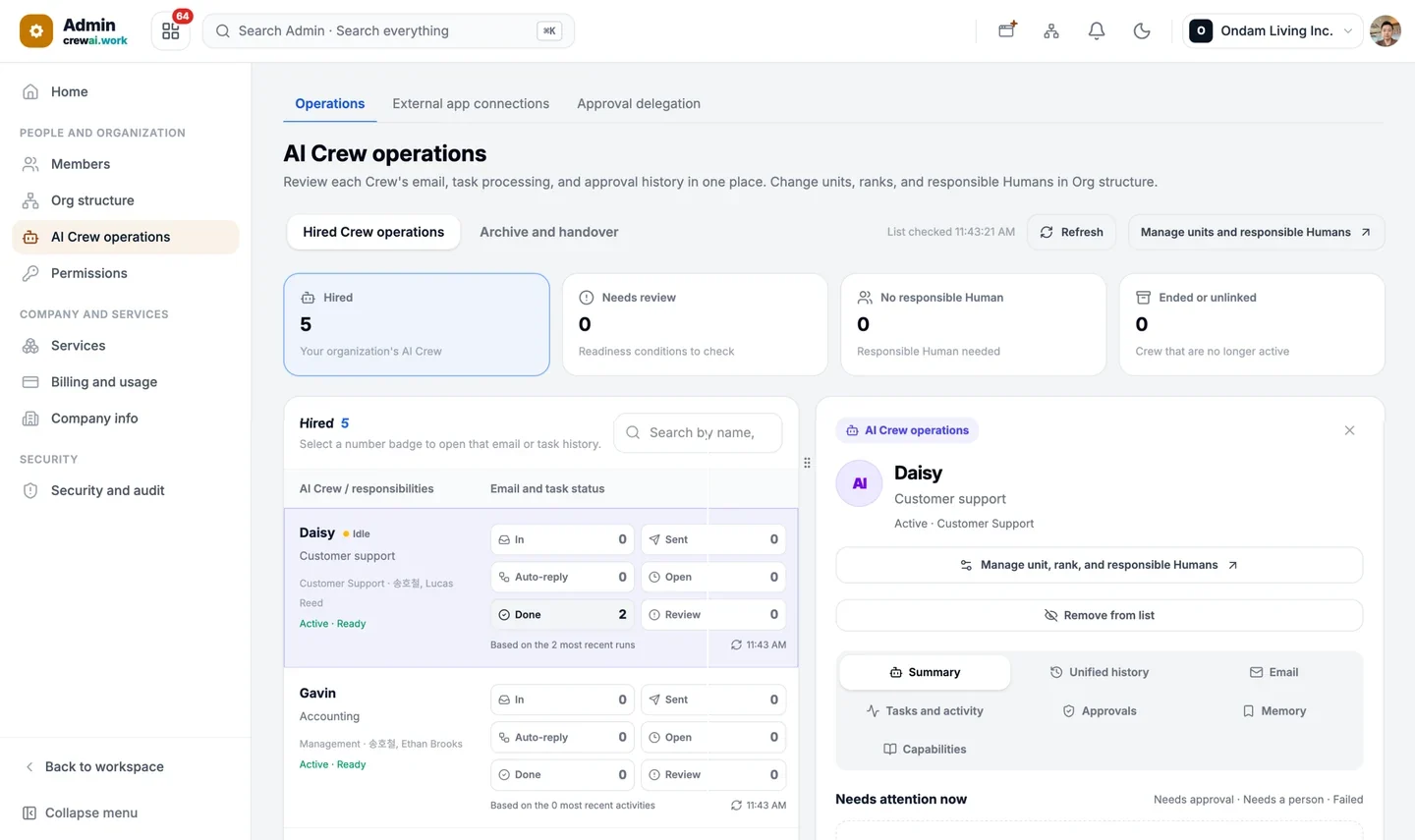Select the No responsible Human card
1415x840 pixels.
pyautogui.click(x=974, y=324)
